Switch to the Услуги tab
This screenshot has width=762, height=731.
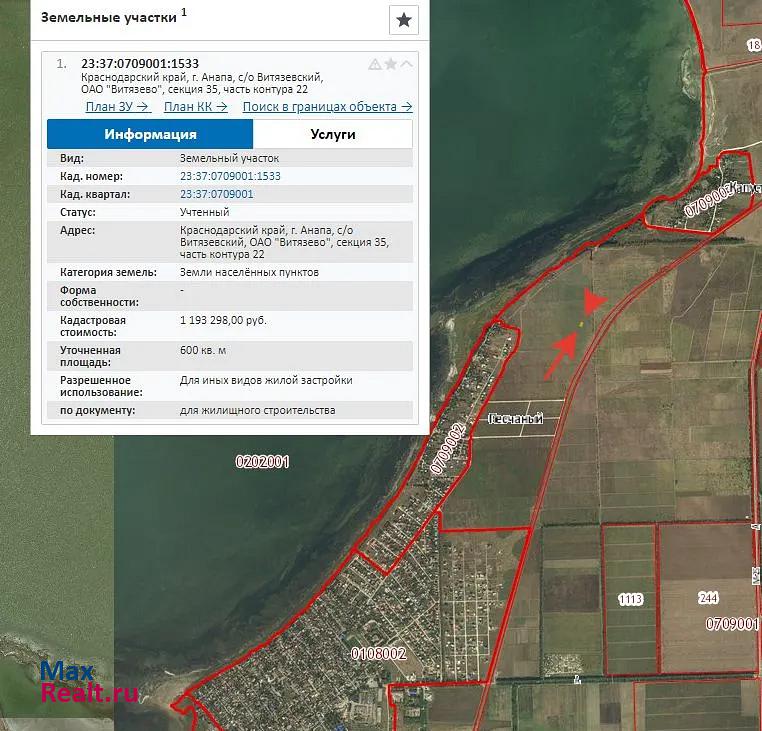[332, 134]
